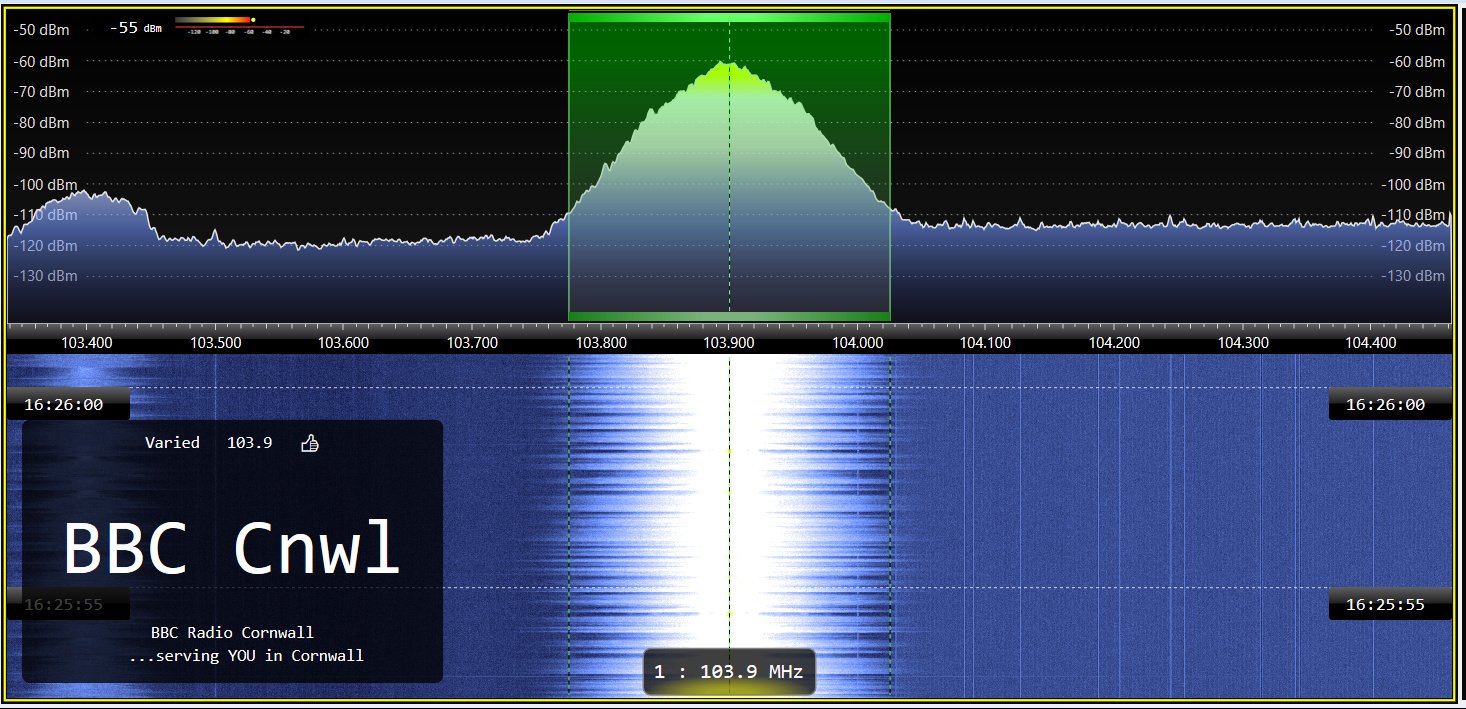Click the right edge of the green filter band
Viewport: 1466px width, 709px height.
click(888, 165)
